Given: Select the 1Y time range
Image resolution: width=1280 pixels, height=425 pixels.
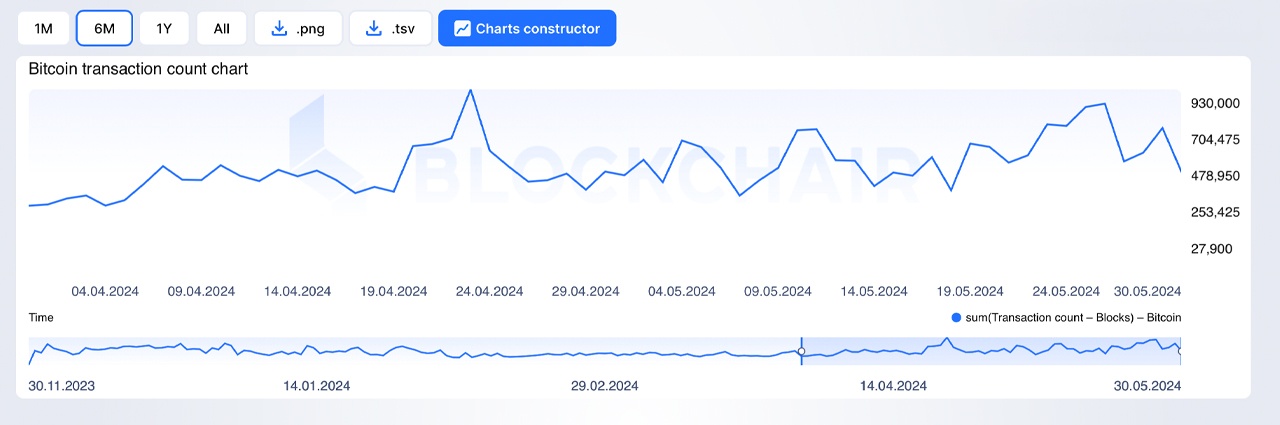Looking at the screenshot, I should [164, 28].
